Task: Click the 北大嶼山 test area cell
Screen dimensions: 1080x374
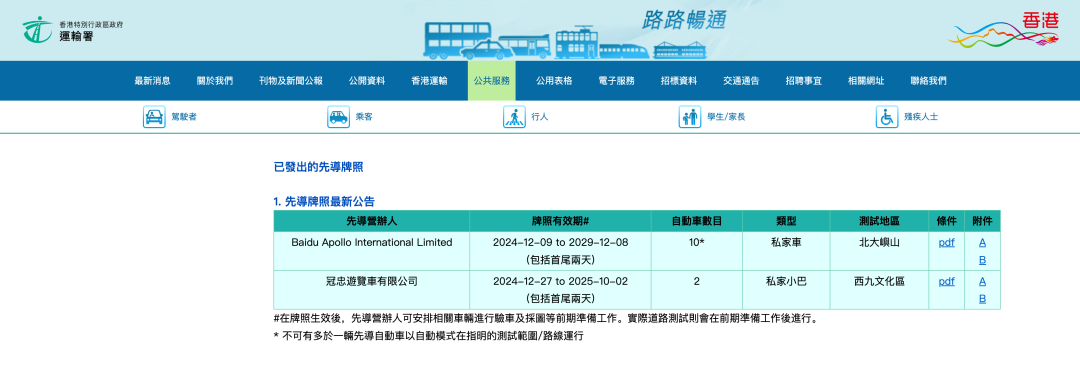Action: click(879, 251)
